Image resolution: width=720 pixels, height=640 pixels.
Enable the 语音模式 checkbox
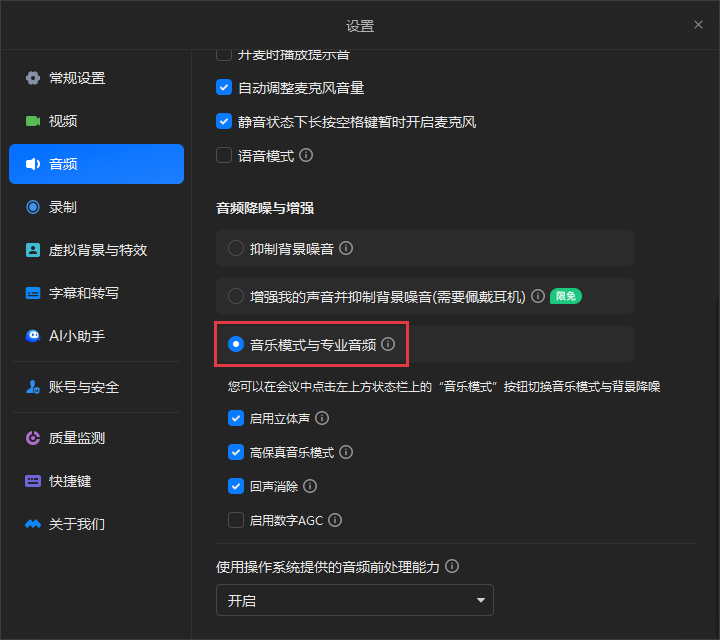coord(224,155)
